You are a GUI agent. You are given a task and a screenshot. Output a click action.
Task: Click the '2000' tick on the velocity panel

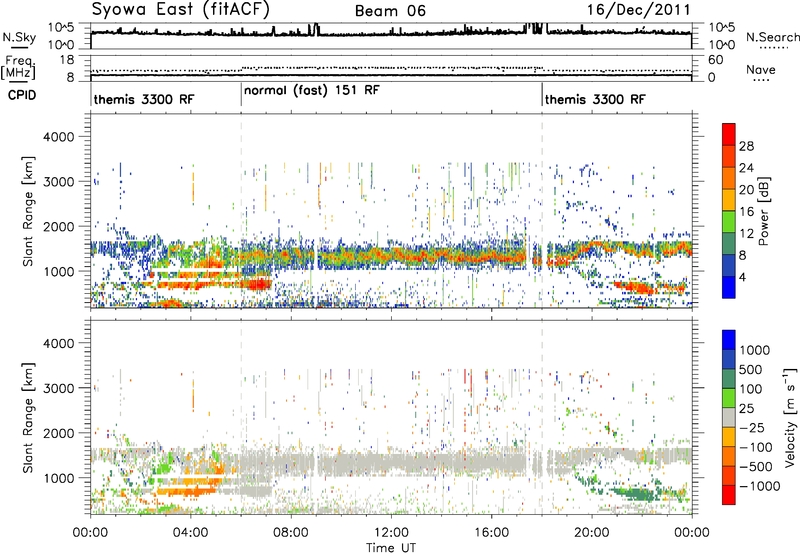coord(58,433)
